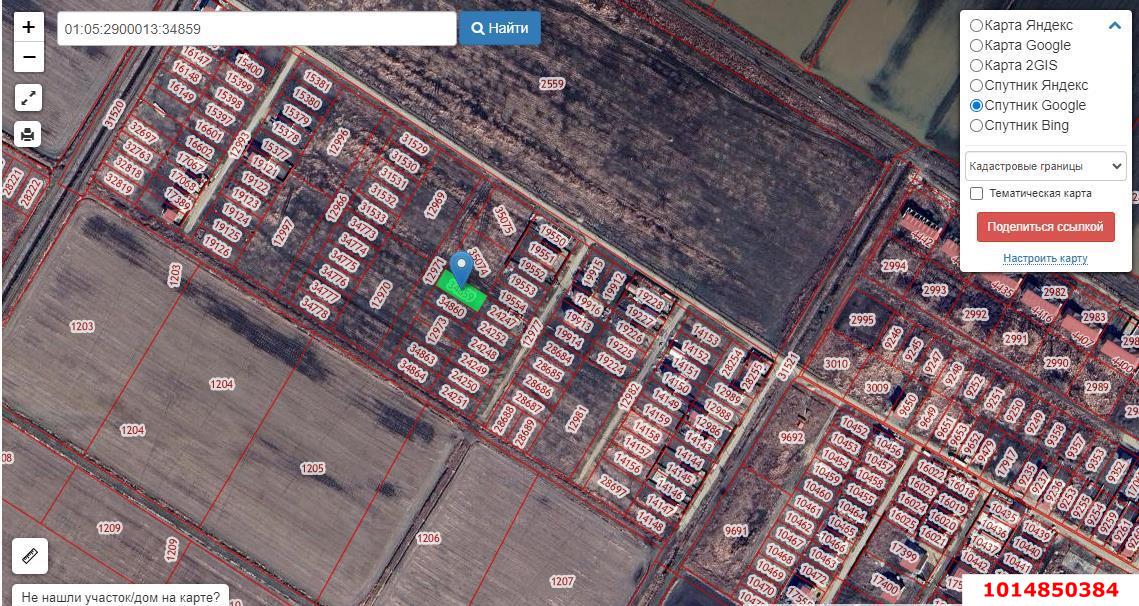Click the cadastral number search field

coord(256,29)
